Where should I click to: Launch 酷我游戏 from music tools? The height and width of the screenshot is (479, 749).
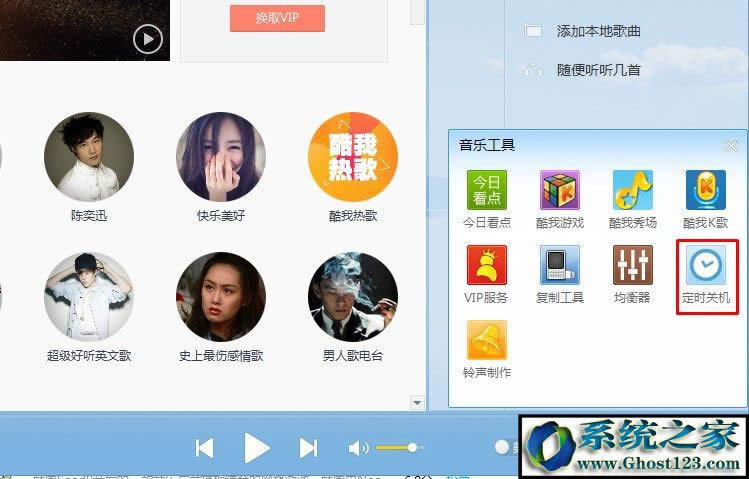[x=559, y=190]
